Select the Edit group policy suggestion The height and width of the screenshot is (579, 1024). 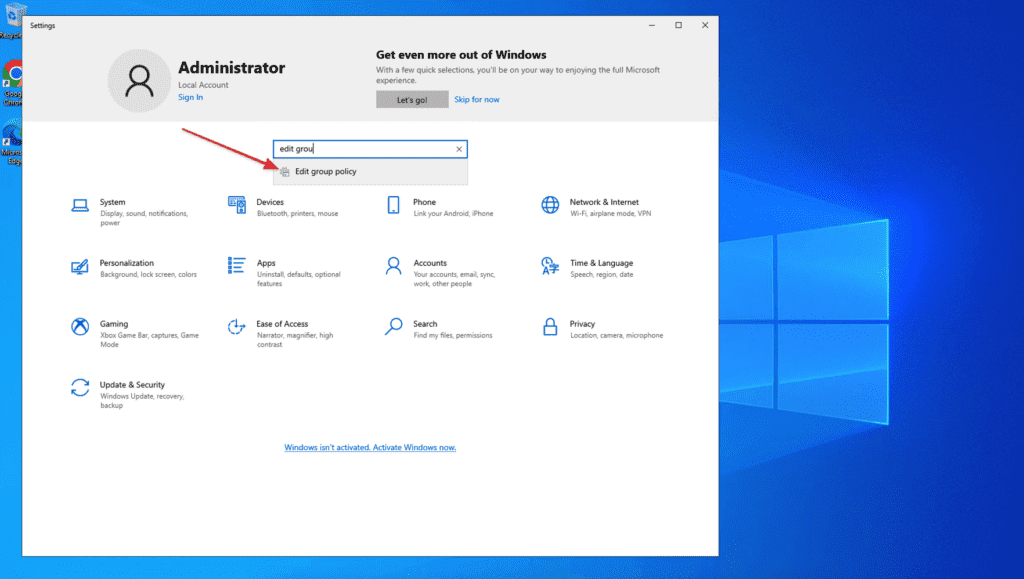[326, 172]
